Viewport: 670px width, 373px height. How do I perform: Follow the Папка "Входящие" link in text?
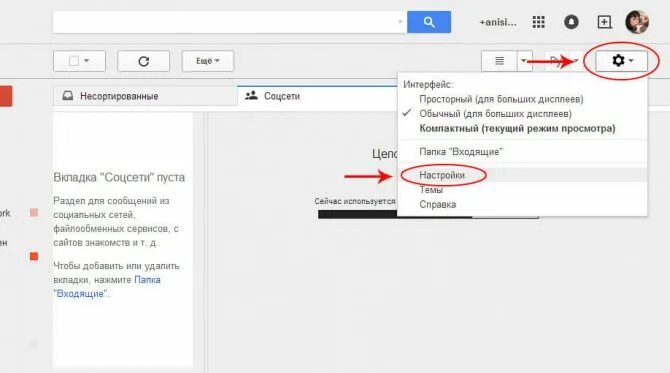click(107, 287)
